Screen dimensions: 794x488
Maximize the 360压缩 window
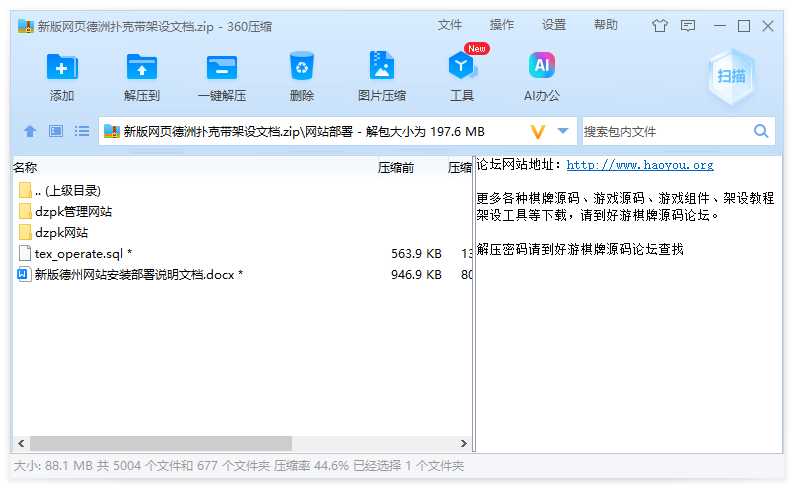point(744,25)
